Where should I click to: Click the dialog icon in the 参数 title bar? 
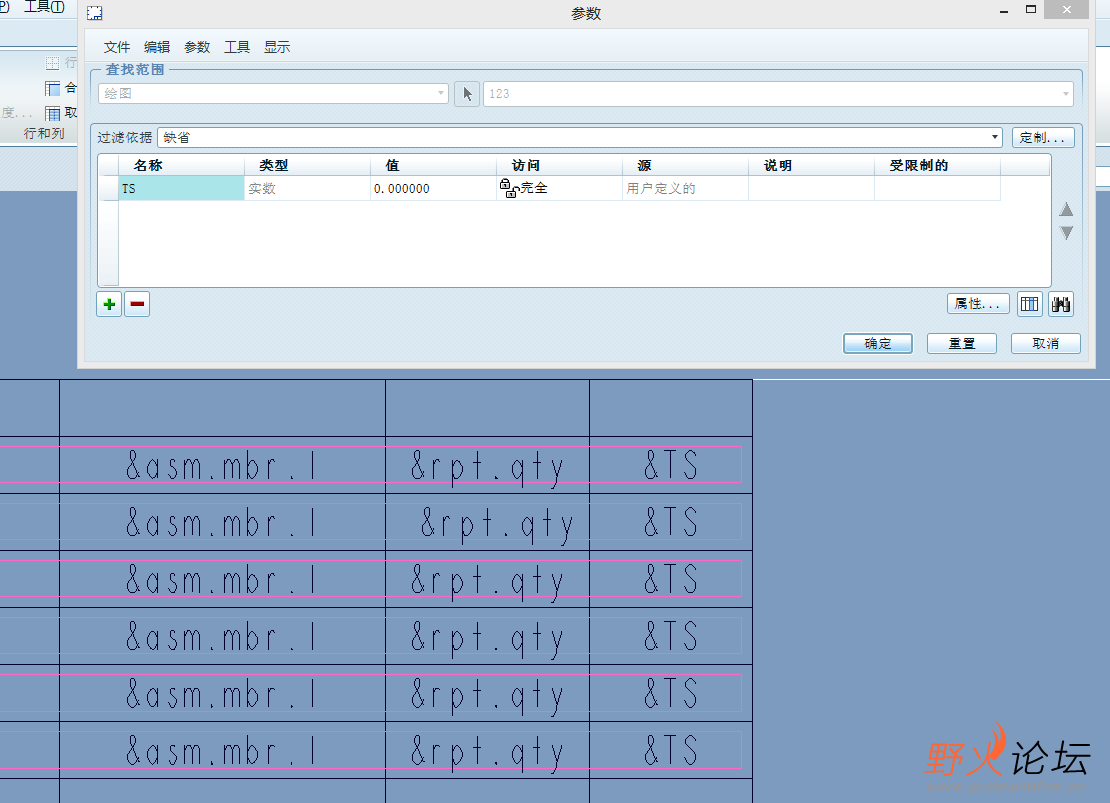coord(95,13)
